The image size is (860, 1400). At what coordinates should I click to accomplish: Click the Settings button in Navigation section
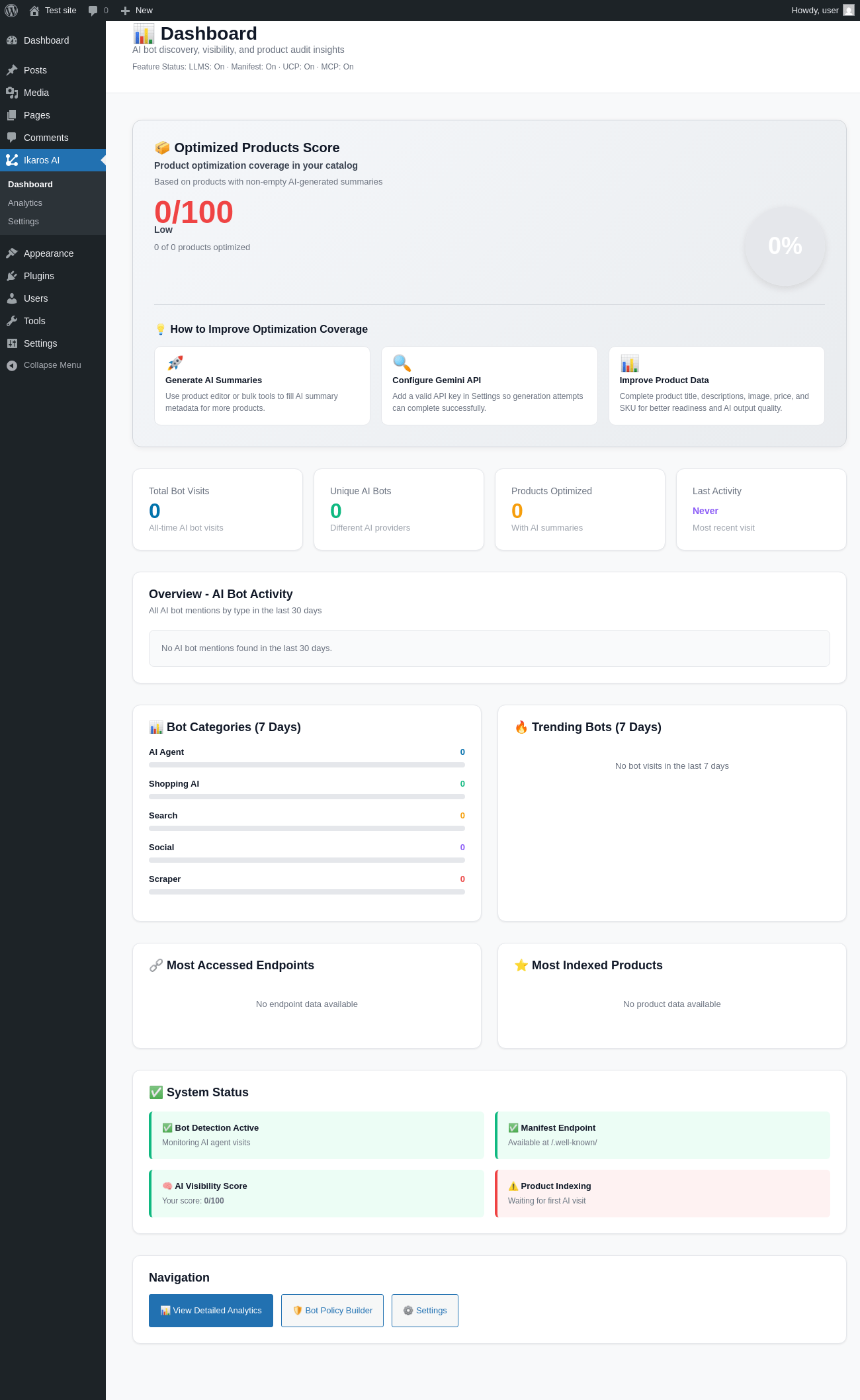425,1311
